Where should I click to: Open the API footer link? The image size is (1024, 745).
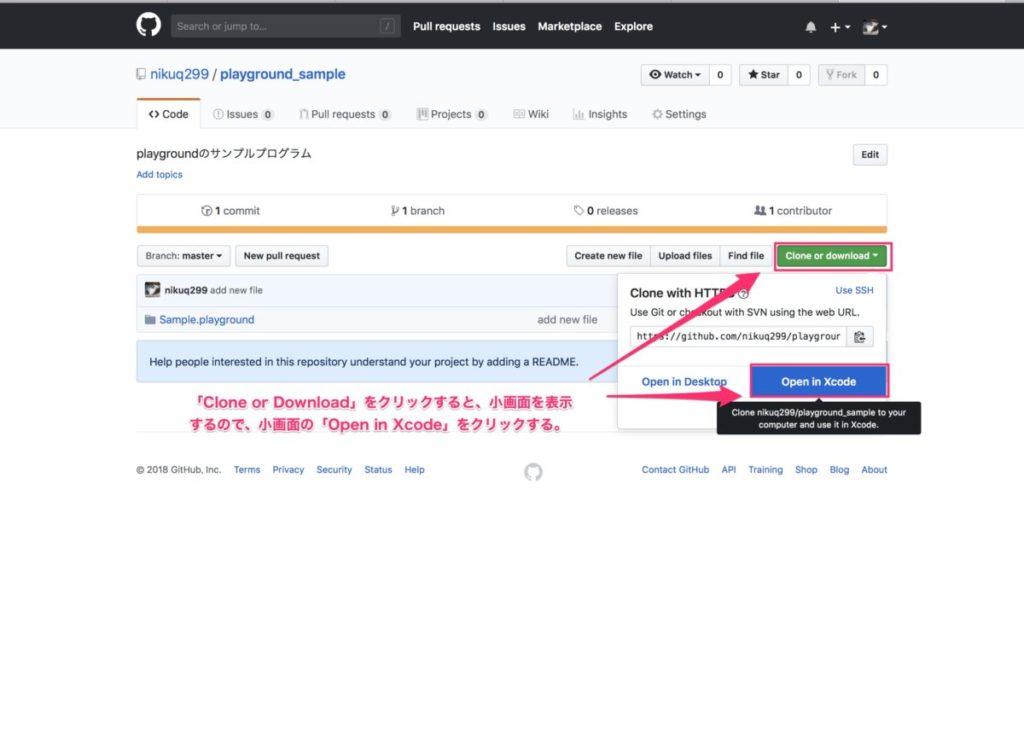coord(729,469)
